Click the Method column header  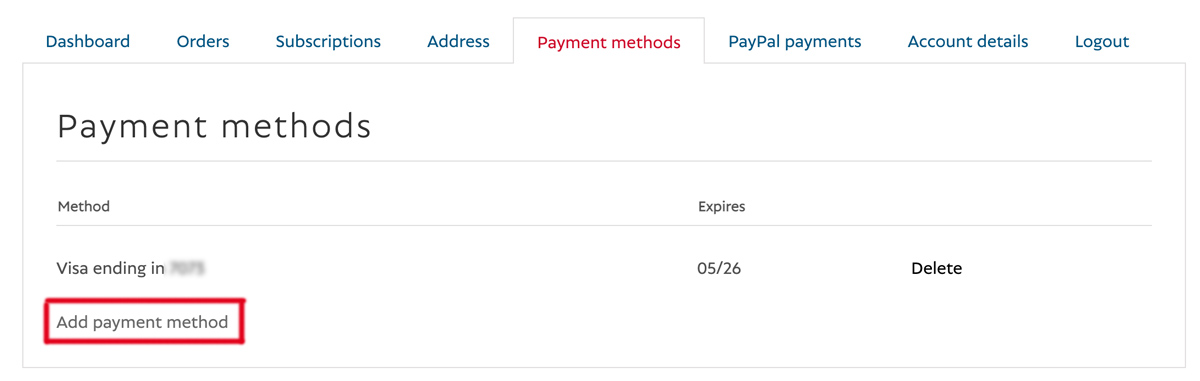[84, 206]
